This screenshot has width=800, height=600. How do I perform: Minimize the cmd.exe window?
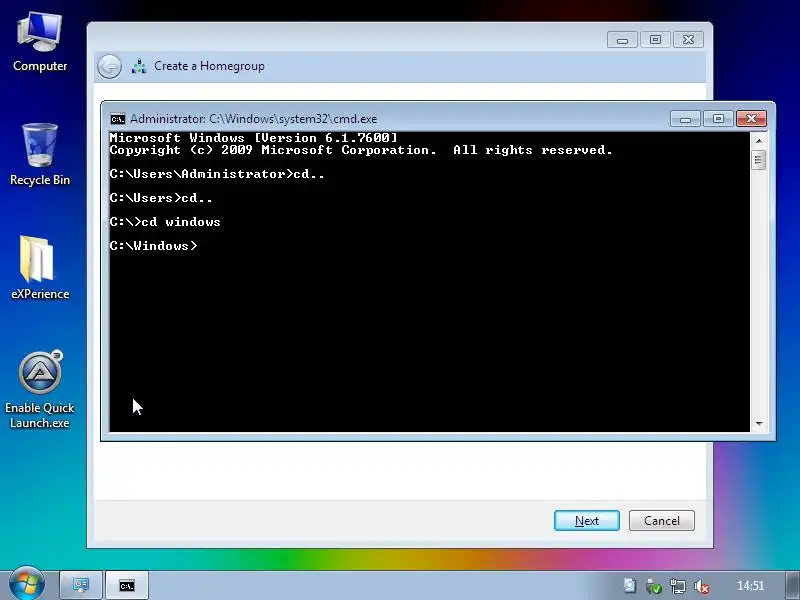coord(685,119)
